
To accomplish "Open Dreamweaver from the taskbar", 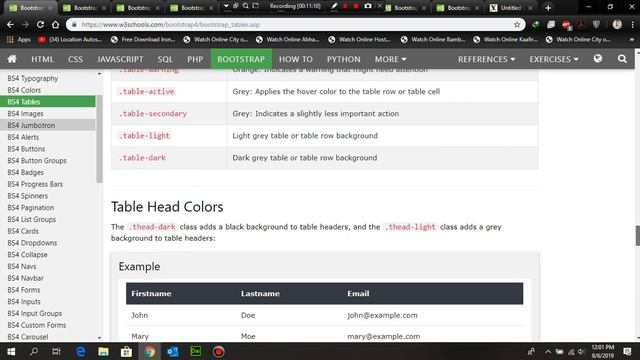I will [196, 351].
